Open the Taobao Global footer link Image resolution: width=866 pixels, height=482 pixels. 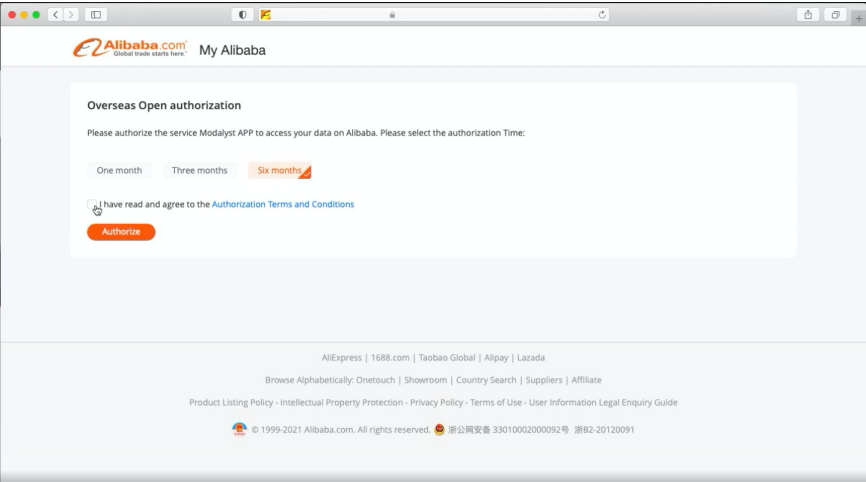(x=447, y=358)
